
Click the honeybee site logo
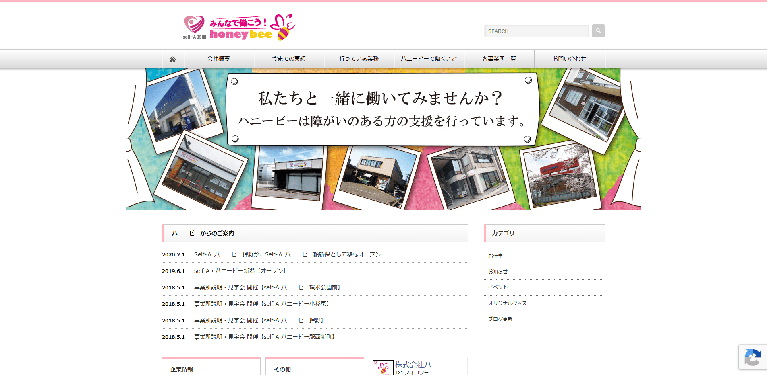(239, 27)
